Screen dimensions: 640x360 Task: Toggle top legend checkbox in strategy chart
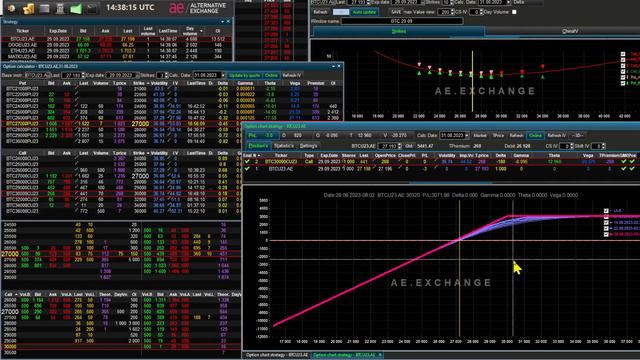[x=606, y=211]
